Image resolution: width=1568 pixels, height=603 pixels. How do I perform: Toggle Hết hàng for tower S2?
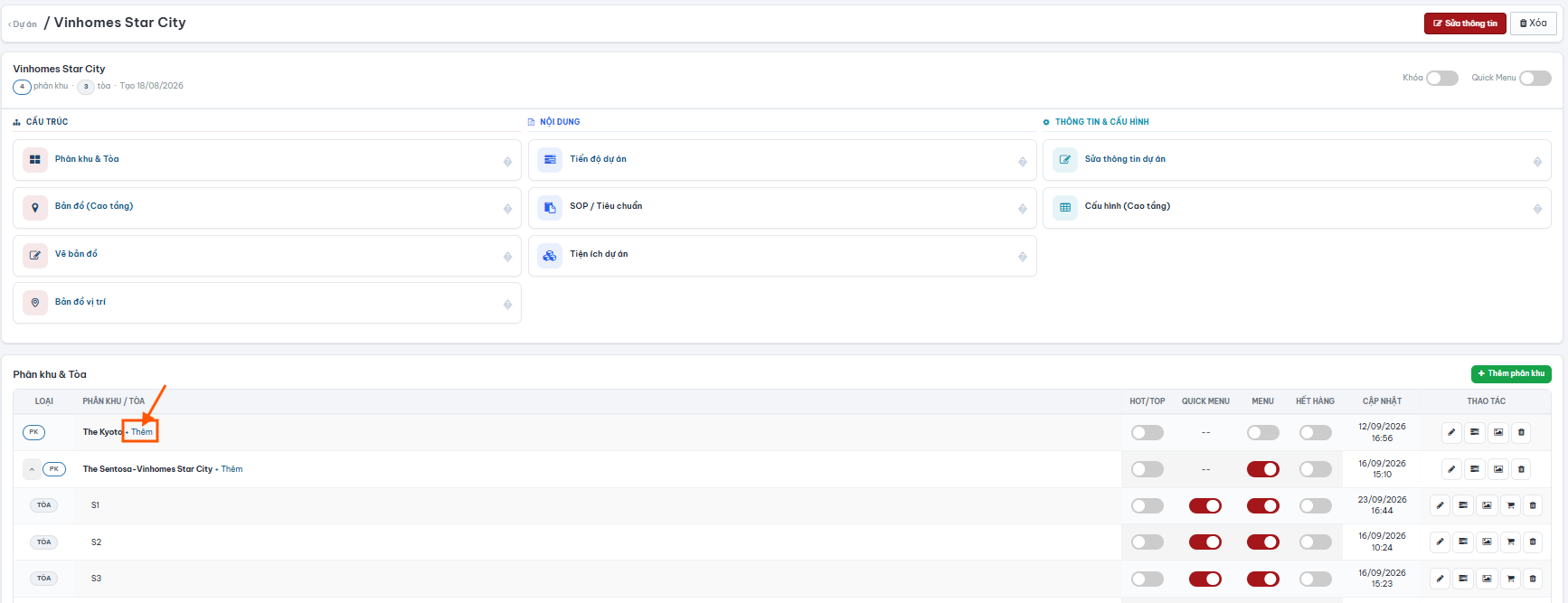pos(1316,542)
